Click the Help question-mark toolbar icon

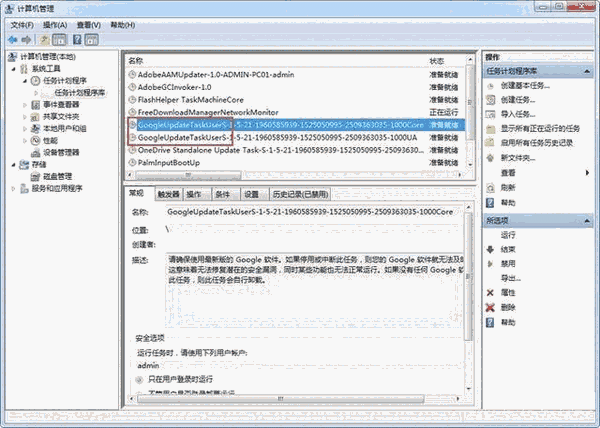[77, 39]
